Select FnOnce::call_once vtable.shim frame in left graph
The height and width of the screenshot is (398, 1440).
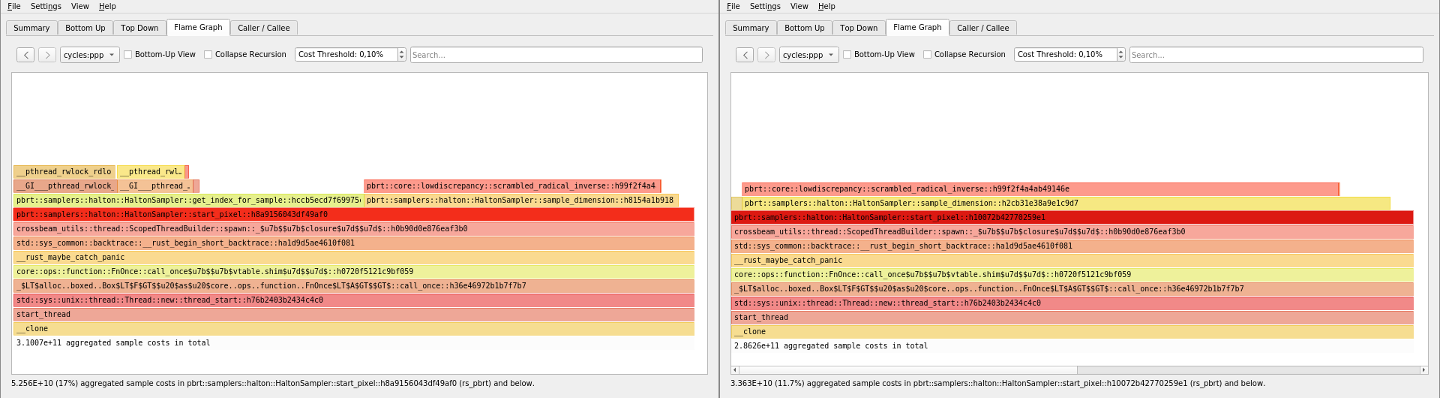(x=354, y=272)
